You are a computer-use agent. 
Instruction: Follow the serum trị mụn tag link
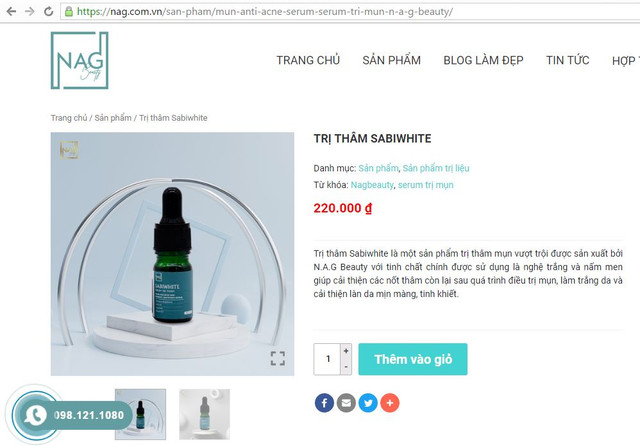click(426, 185)
